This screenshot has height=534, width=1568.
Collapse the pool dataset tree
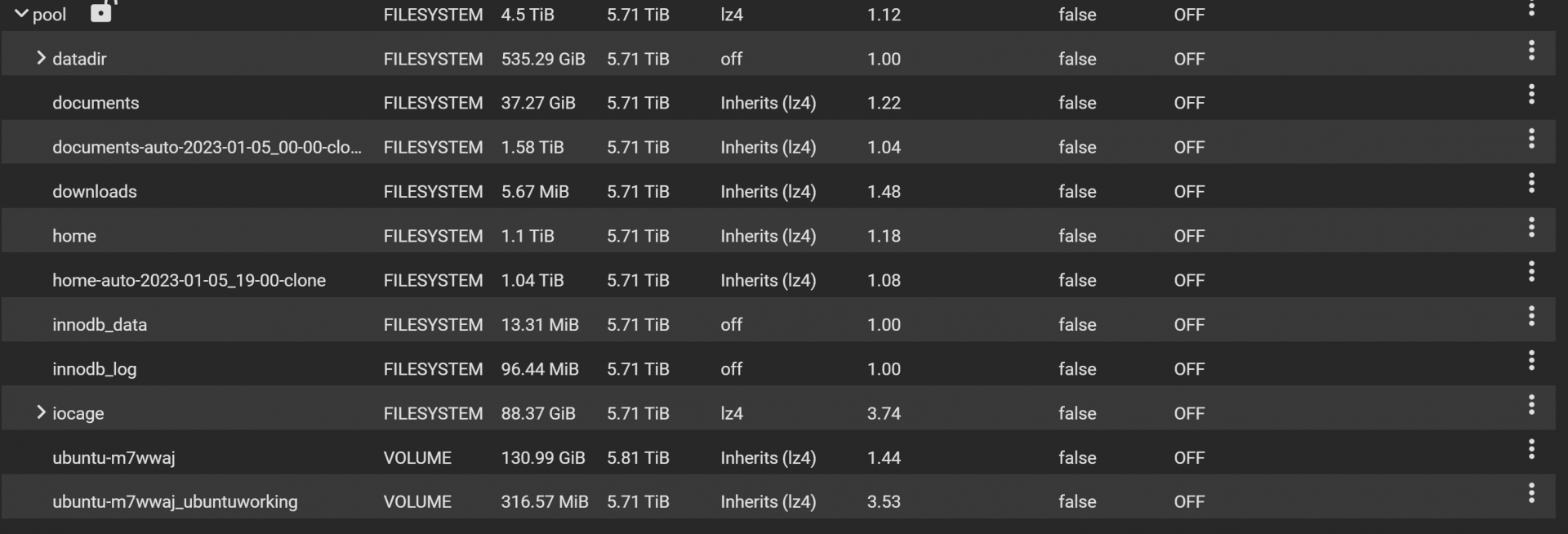click(21, 14)
